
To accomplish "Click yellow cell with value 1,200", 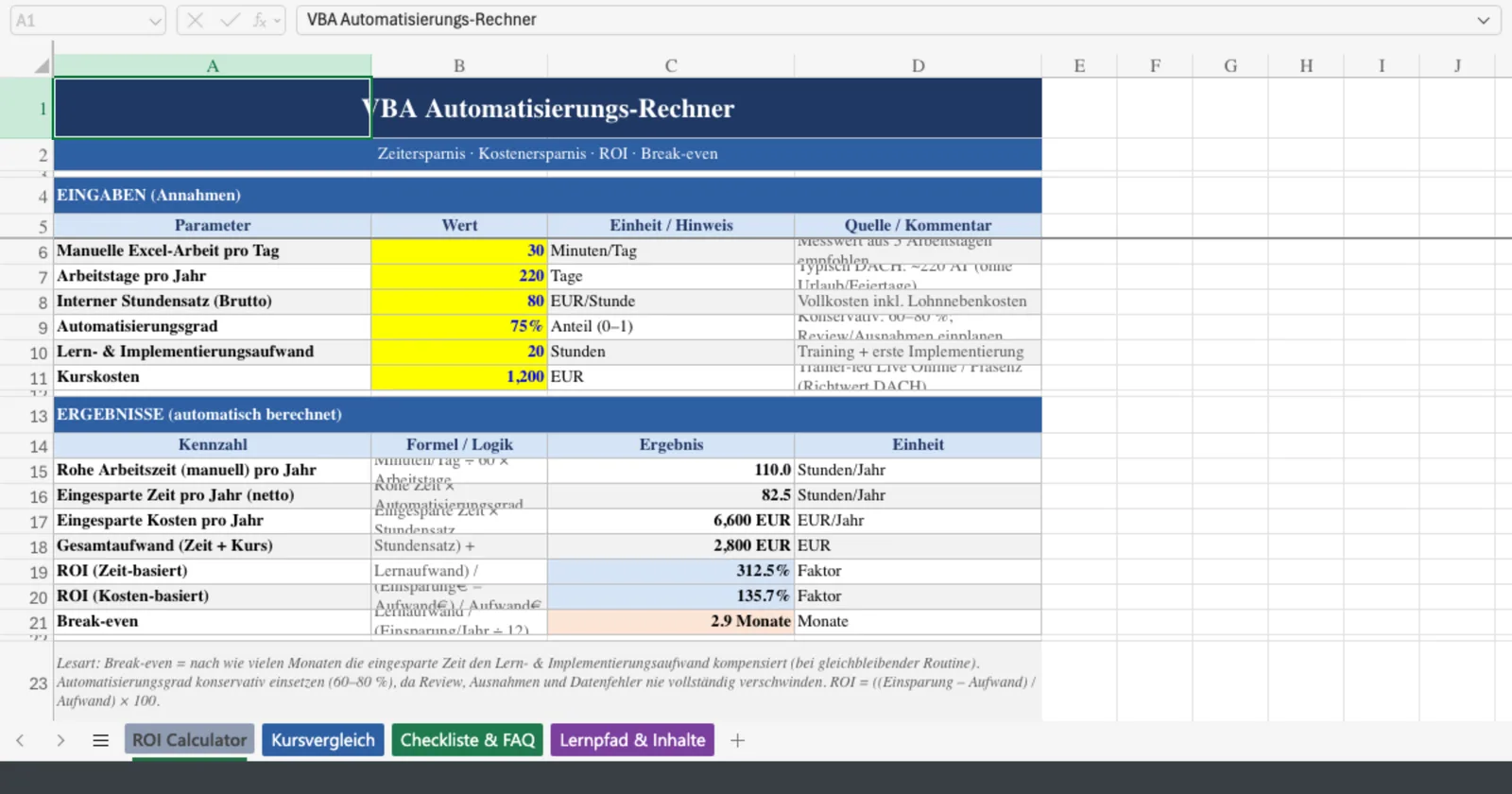I will (459, 376).
